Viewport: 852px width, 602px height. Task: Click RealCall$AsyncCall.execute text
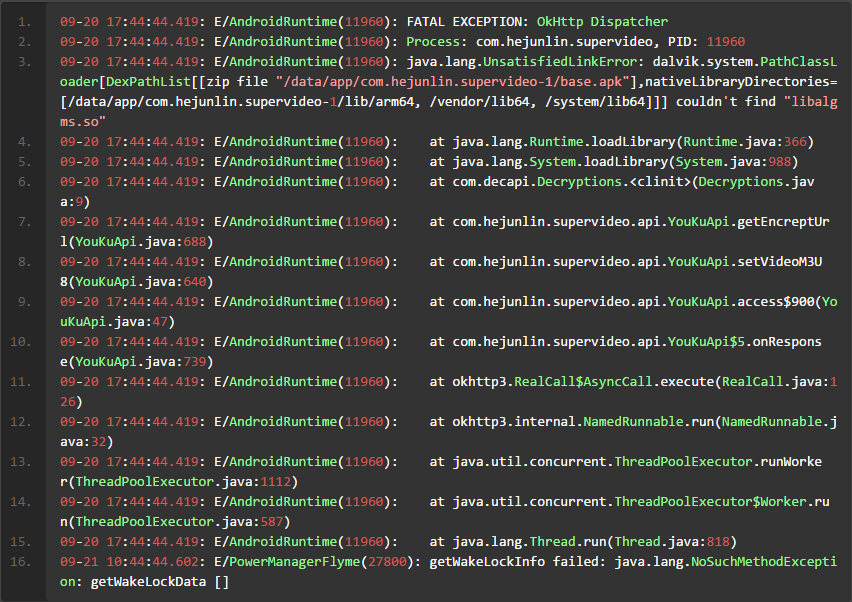613,381
